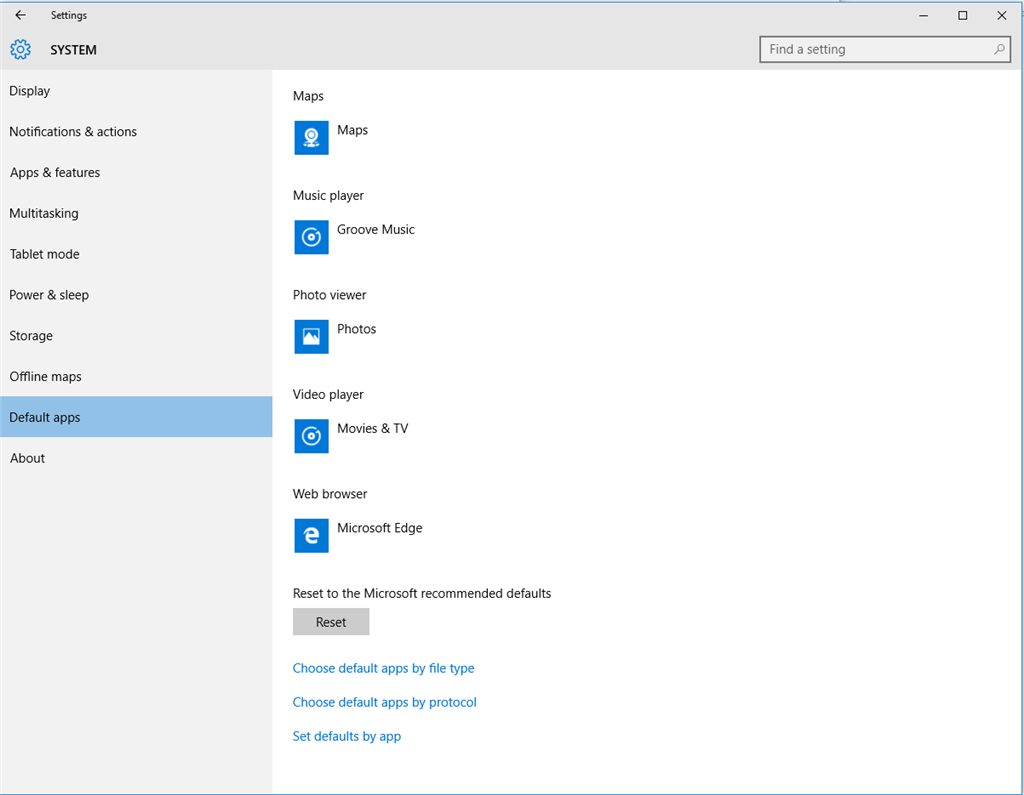1024x795 pixels.
Task: Select Storage in the sidebar
Action: [x=31, y=336]
